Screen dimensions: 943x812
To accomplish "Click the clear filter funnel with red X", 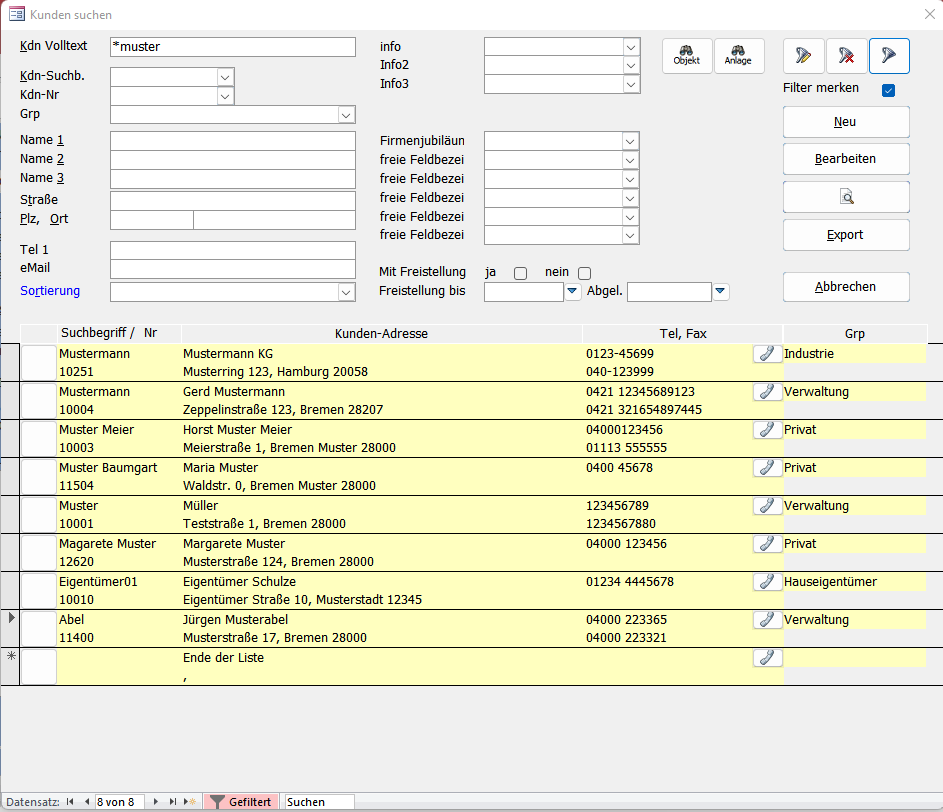I will click(846, 56).
